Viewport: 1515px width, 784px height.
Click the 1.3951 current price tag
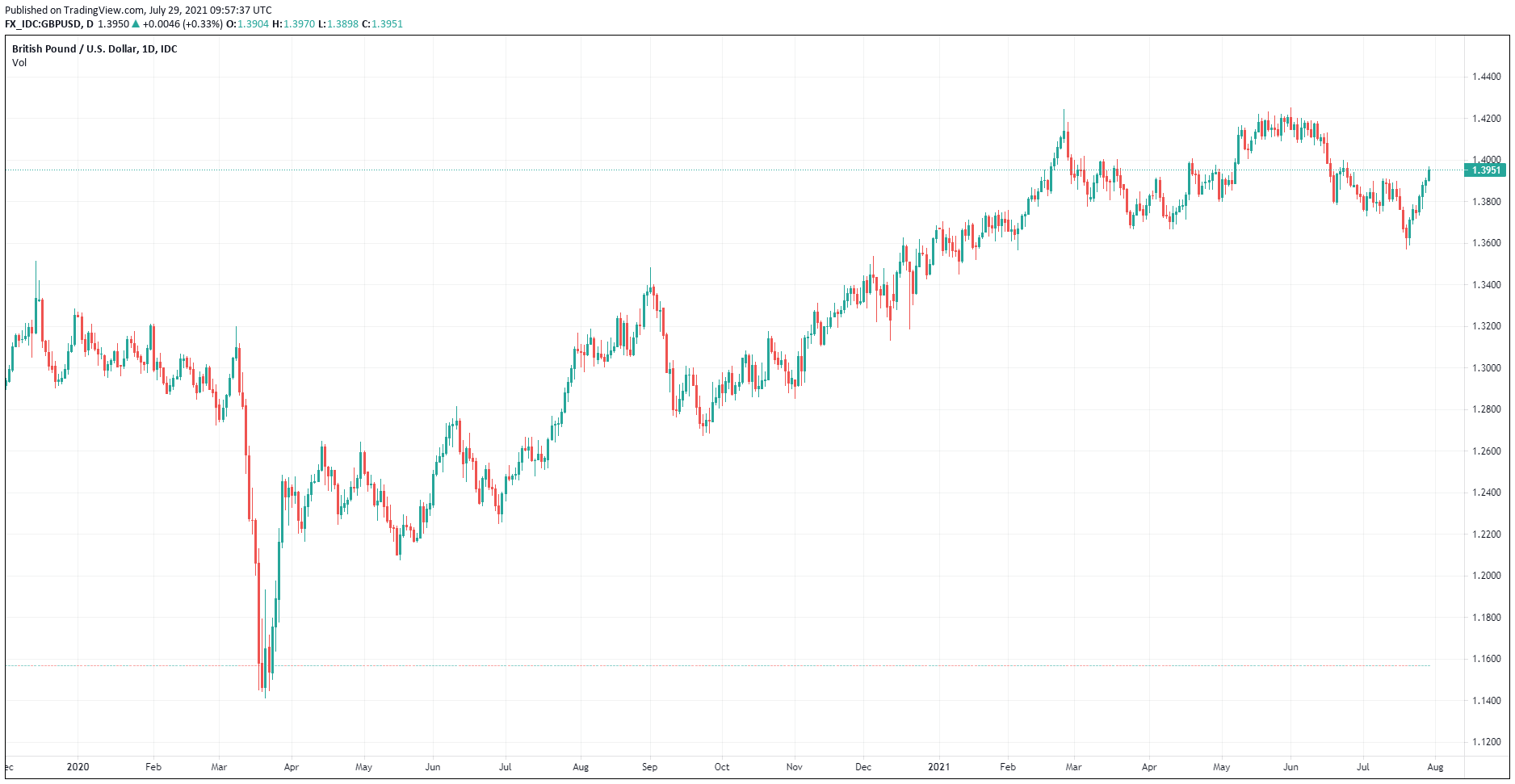[1484, 170]
